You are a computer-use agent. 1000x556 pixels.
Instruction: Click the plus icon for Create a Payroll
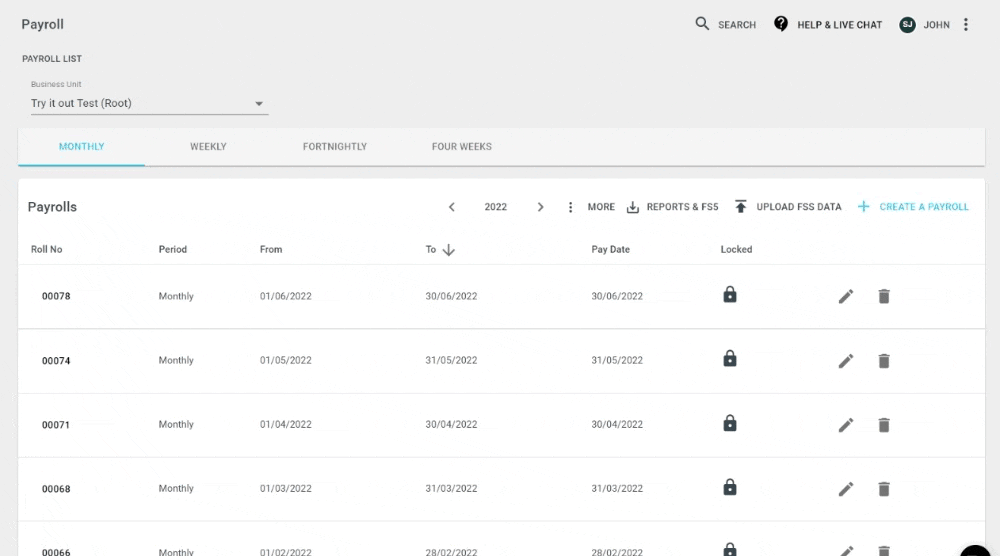864,207
